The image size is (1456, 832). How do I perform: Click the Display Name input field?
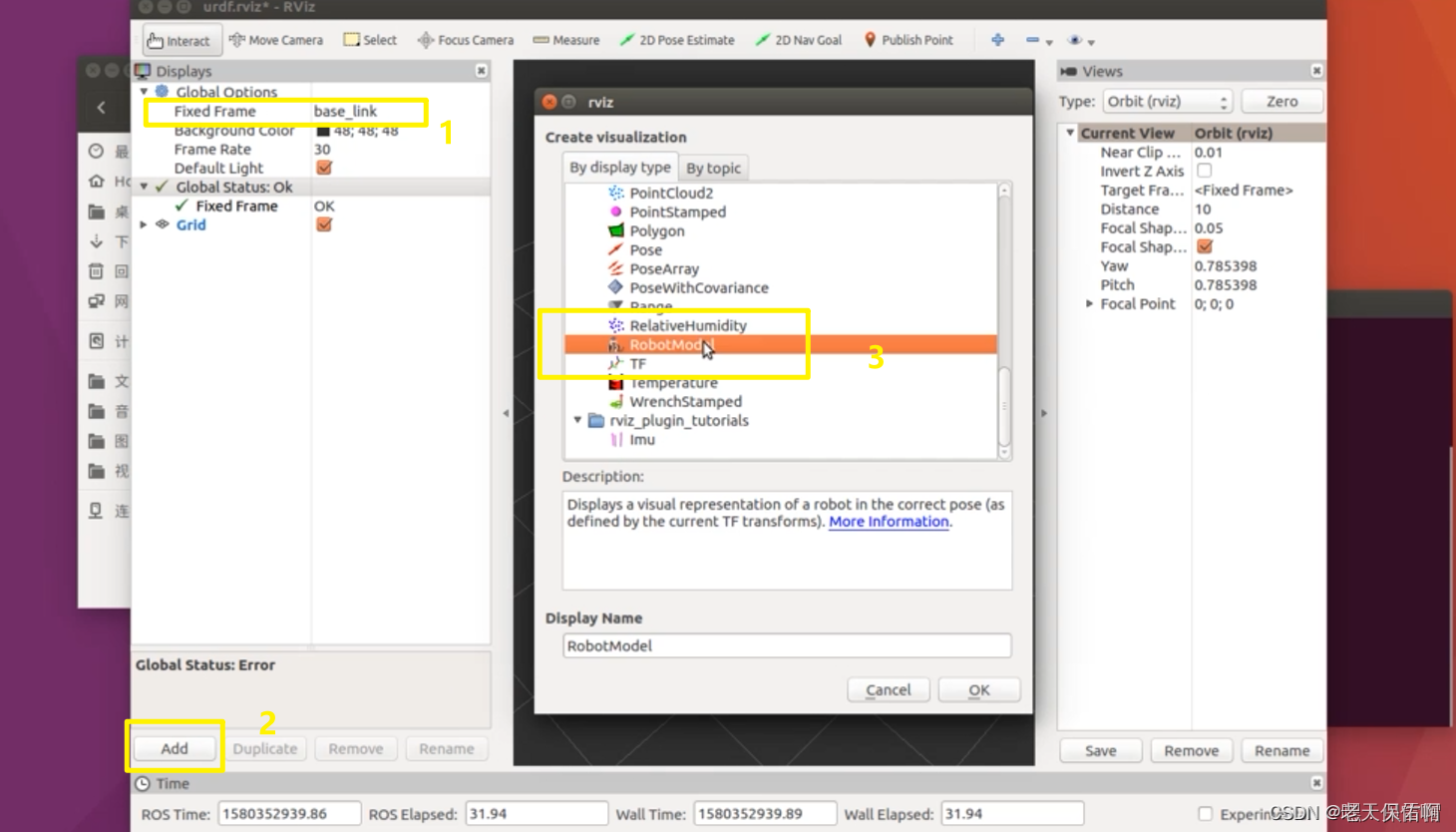pyautogui.click(x=787, y=645)
